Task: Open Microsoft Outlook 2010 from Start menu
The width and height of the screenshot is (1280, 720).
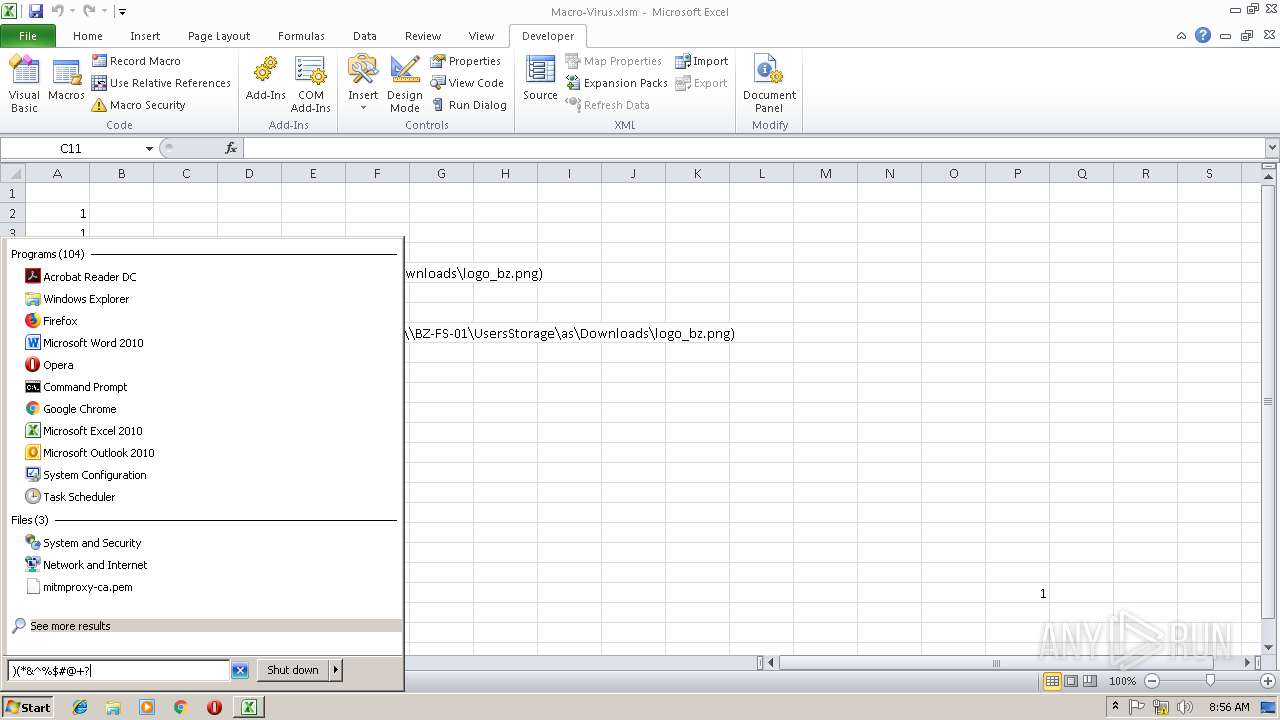Action: 91,453
